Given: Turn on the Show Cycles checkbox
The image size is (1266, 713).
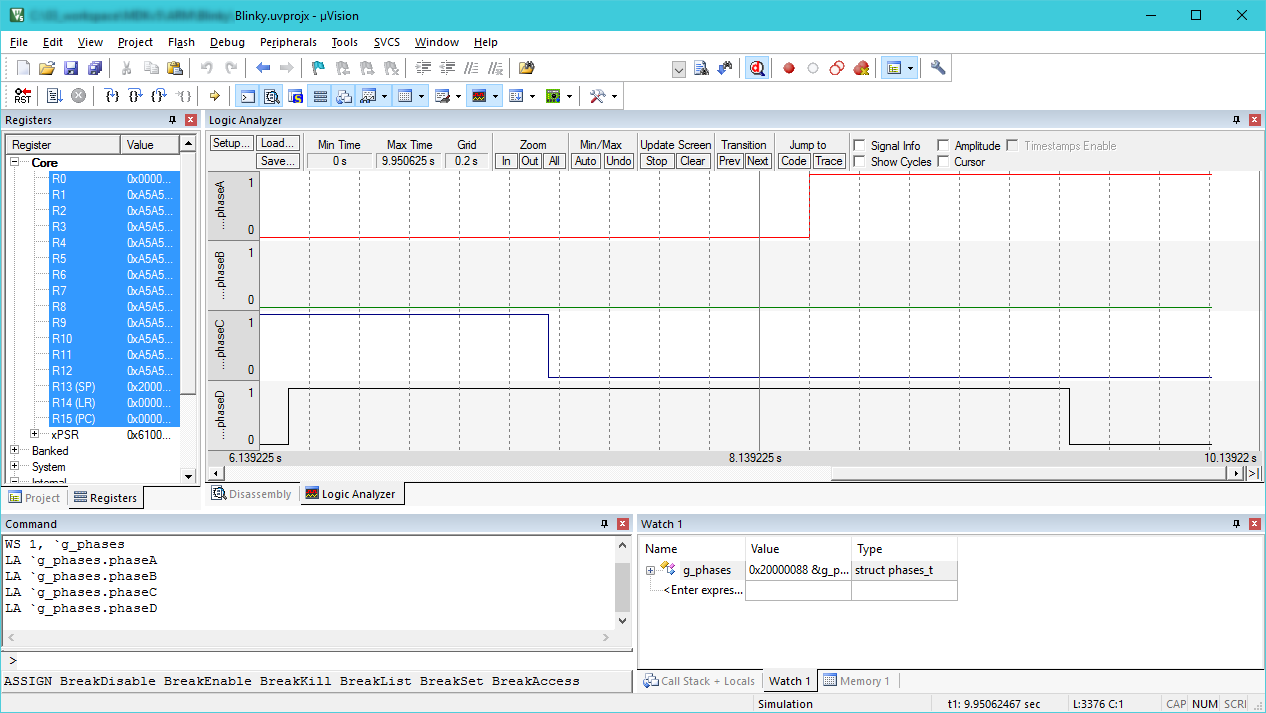Looking at the screenshot, I should pos(858,162).
